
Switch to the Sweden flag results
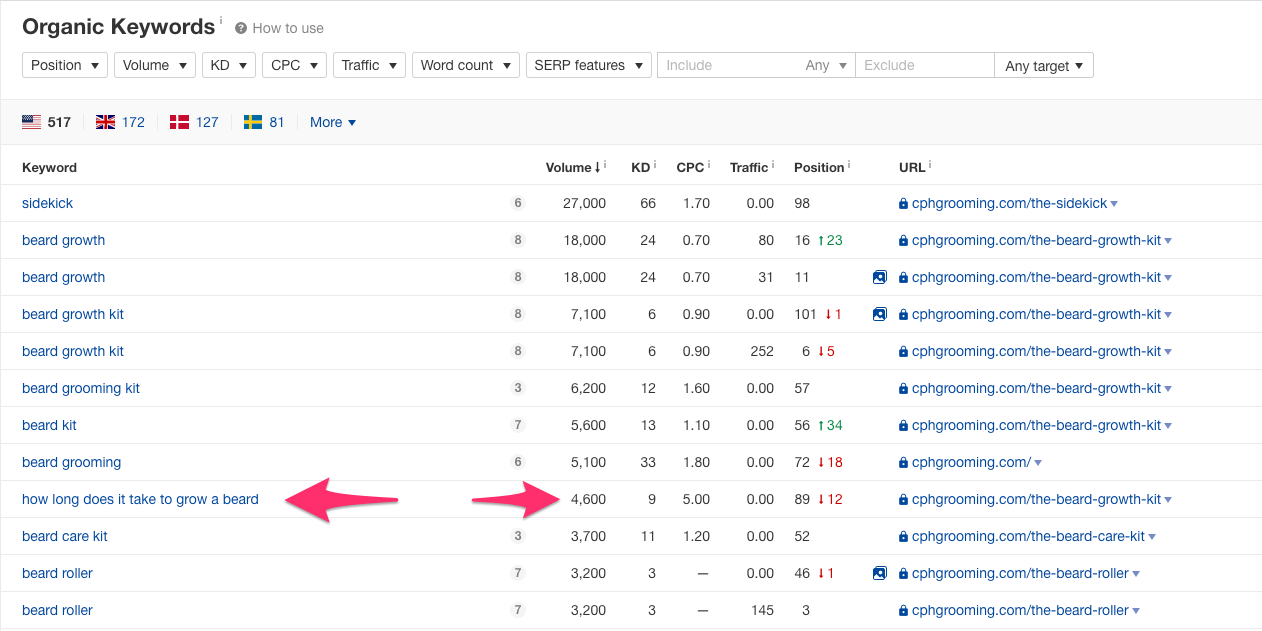(264, 122)
